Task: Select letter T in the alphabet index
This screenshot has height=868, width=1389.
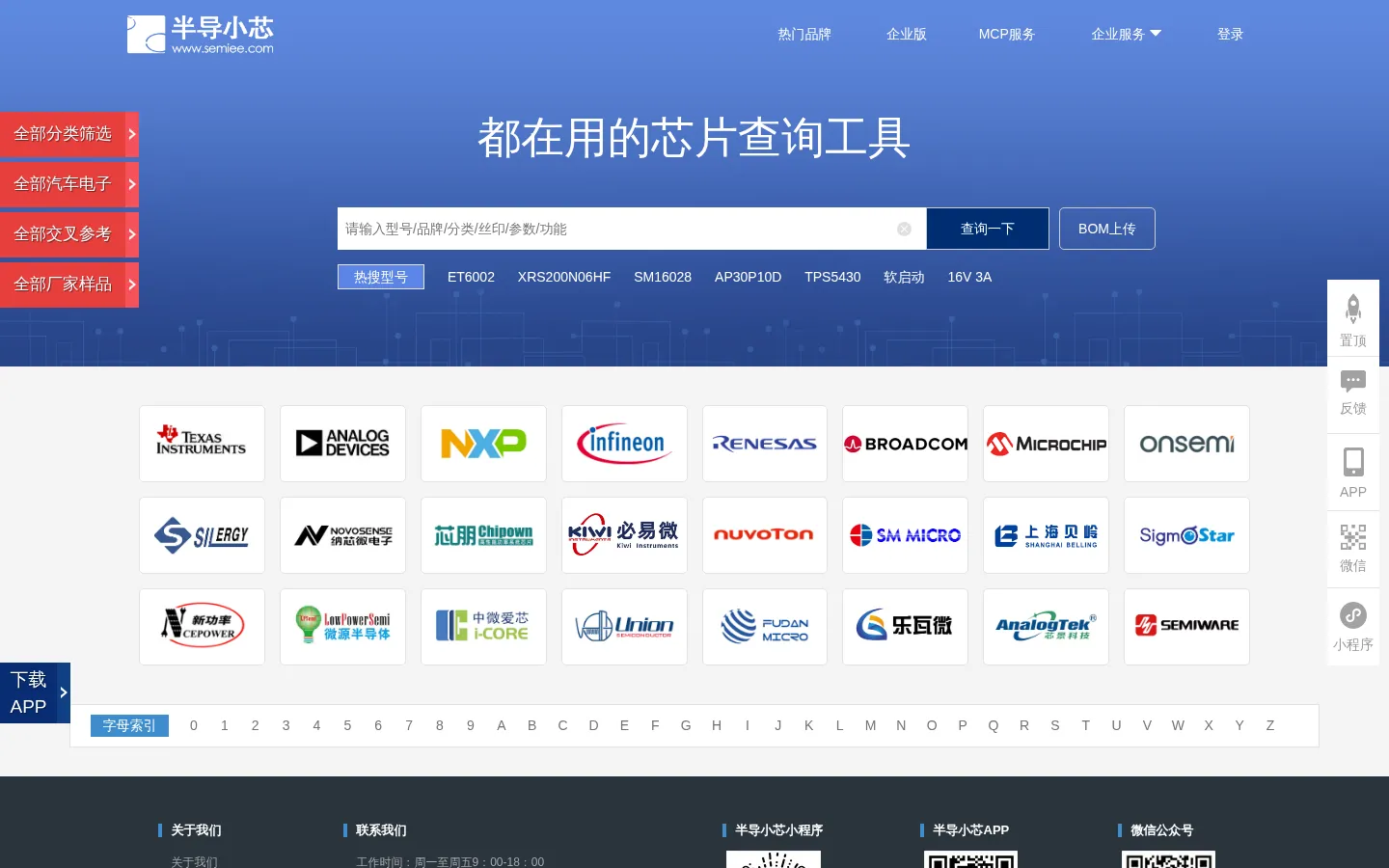Action: [x=1085, y=725]
